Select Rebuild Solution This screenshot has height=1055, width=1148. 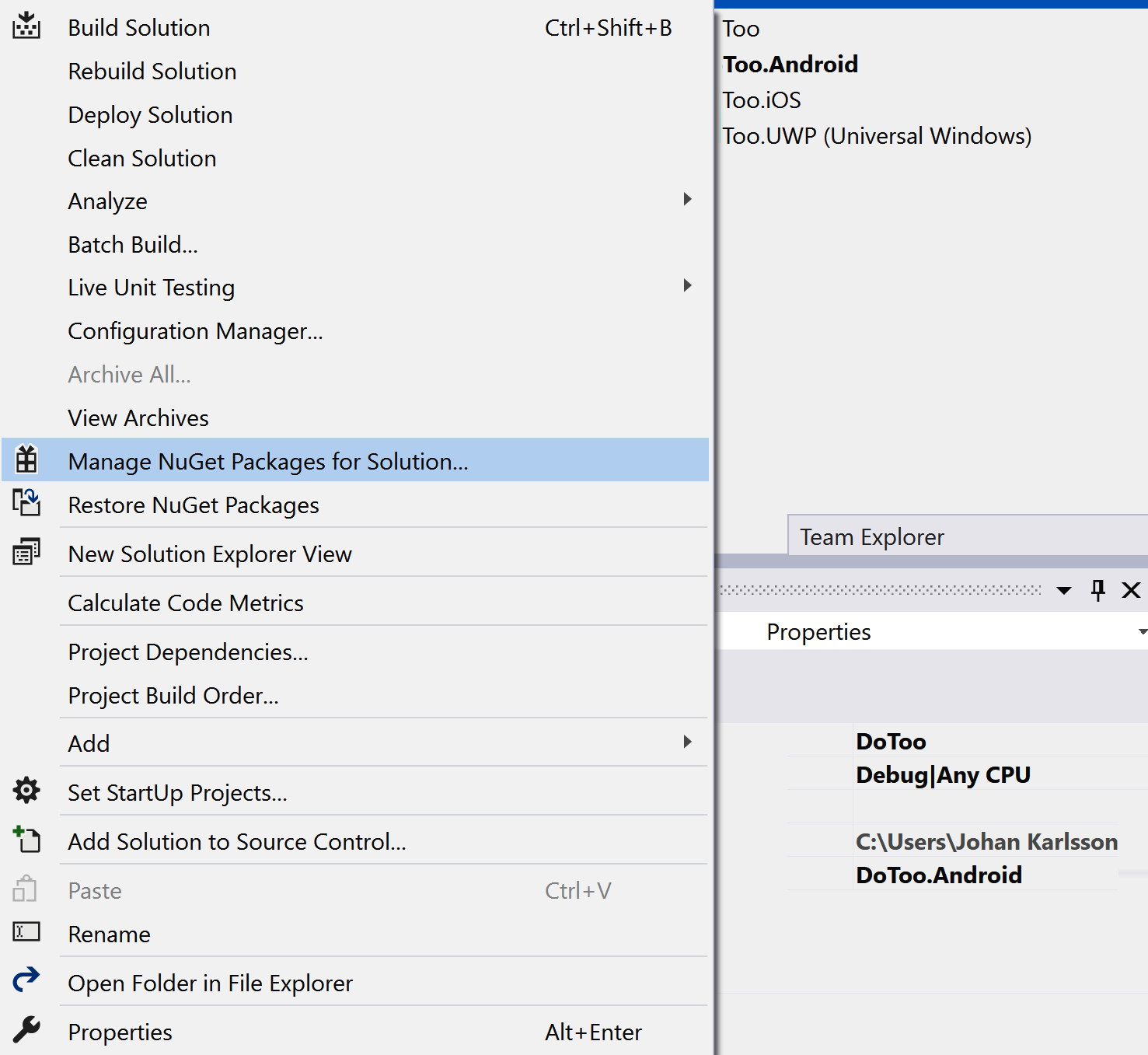pos(356,72)
